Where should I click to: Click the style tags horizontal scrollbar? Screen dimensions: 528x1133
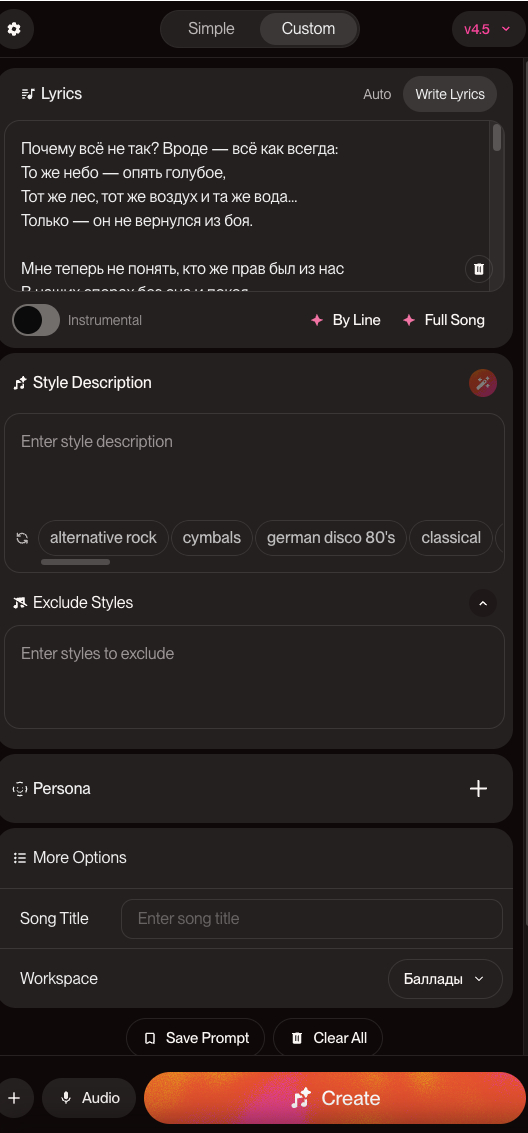click(x=75, y=561)
